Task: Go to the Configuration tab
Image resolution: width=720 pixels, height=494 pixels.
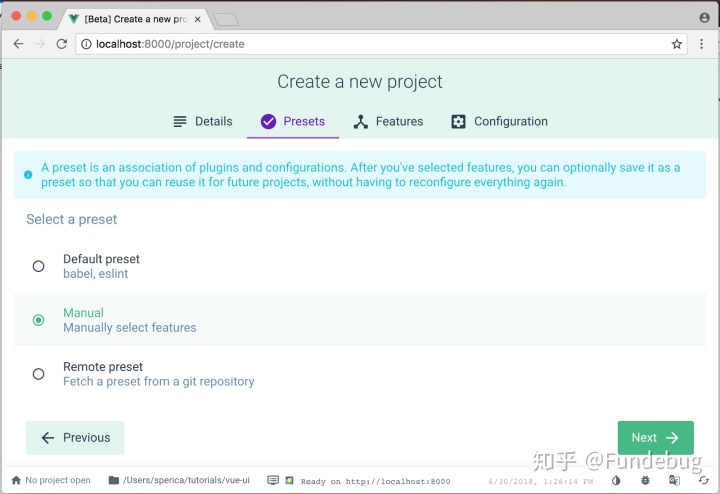Action: [500, 122]
